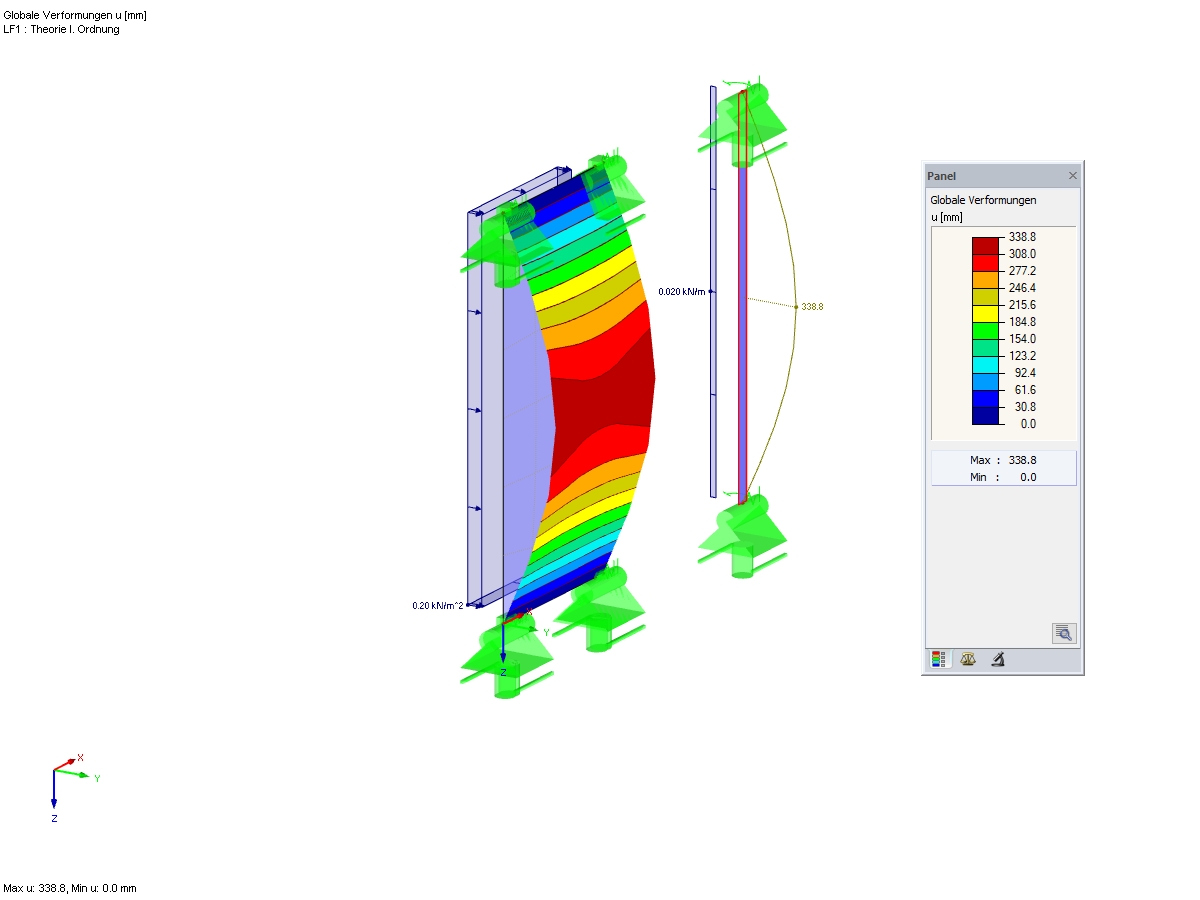Click the dark red 338.8 color swatch
1200x900 pixels.
click(x=985, y=245)
